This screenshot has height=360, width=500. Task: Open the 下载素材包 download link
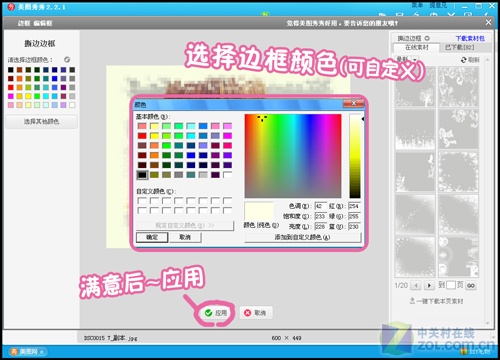tap(470, 38)
